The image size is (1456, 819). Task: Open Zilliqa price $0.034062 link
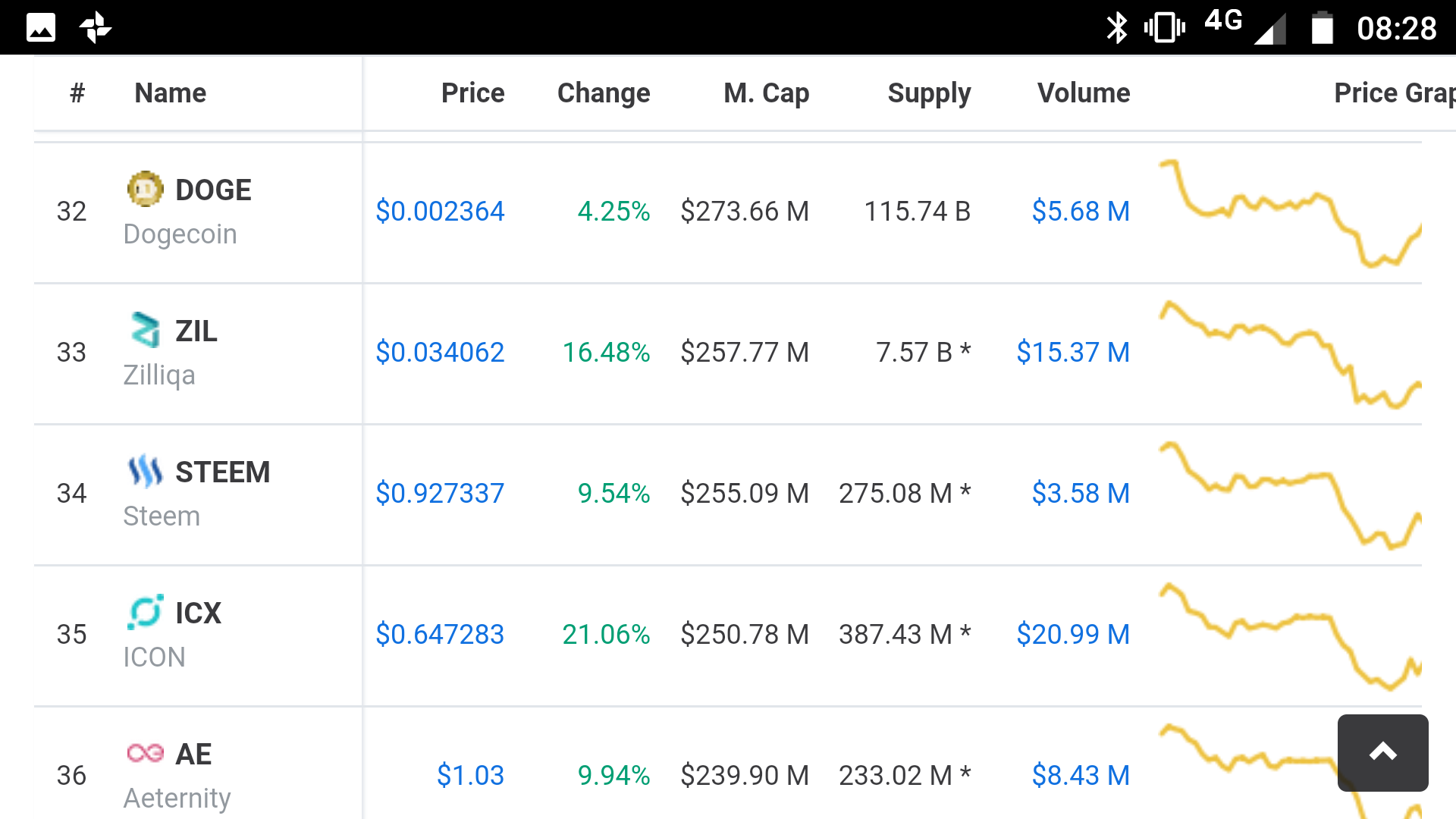(440, 352)
